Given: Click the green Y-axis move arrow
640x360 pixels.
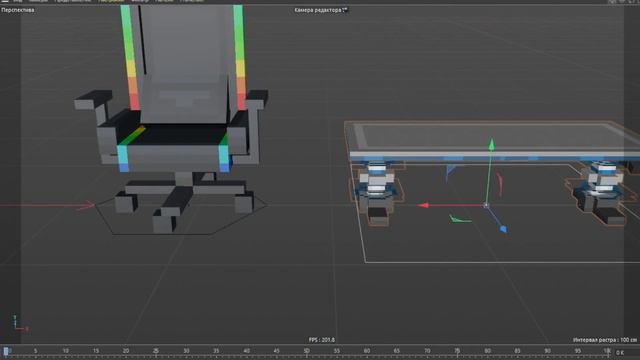Looking at the screenshot, I should point(491,144).
